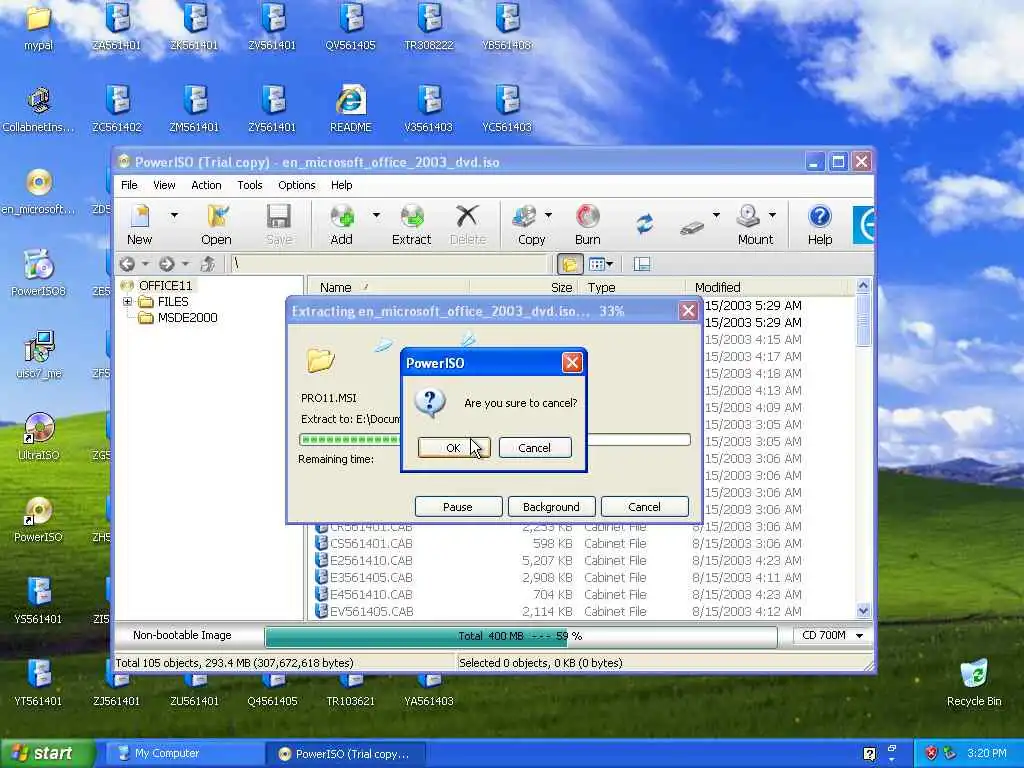Viewport: 1024px width, 768px height.
Task: Toggle the folders view icon
Action: (569, 264)
